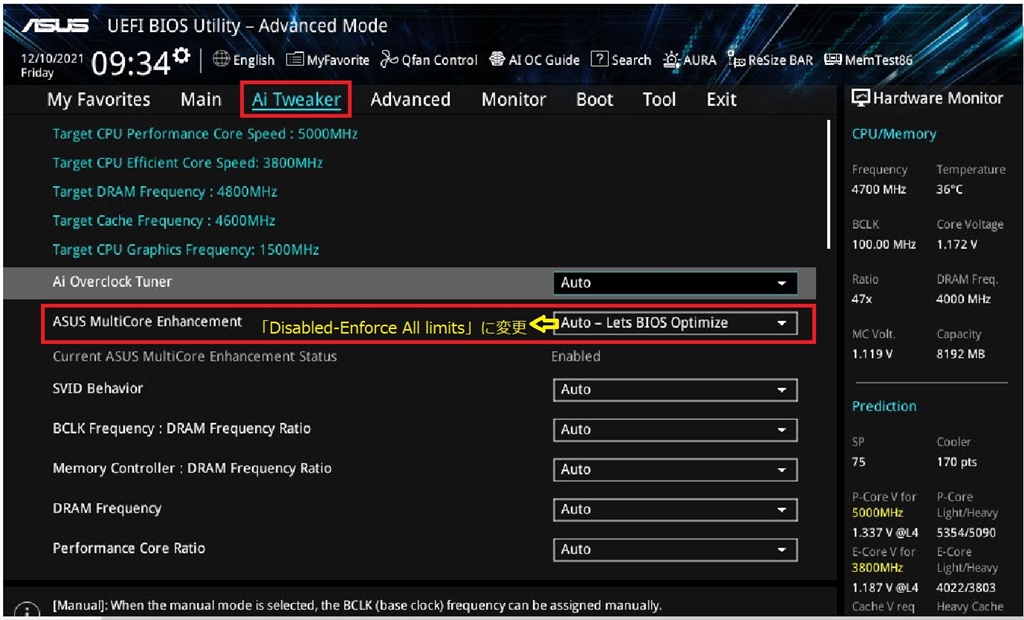This screenshot has width=1024, height=620.
Task: Click the 1.172 V core voltage value
Action: click(x=957, y=244)
